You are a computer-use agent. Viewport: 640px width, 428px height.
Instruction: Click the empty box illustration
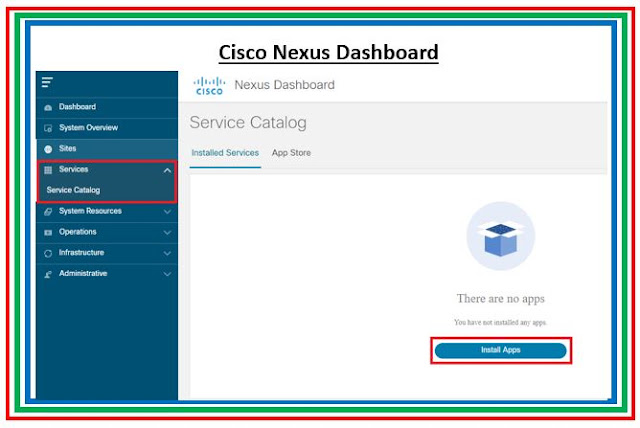pos(500,236)
